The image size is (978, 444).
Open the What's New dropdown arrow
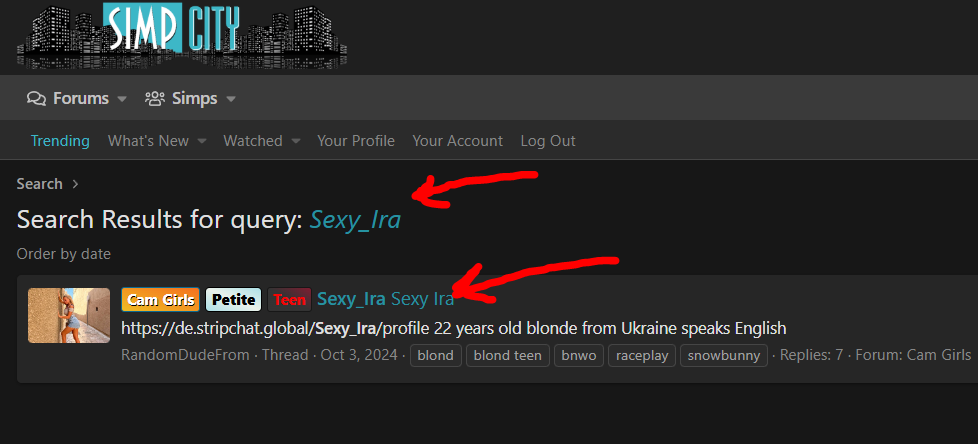[x=201, y=142]
